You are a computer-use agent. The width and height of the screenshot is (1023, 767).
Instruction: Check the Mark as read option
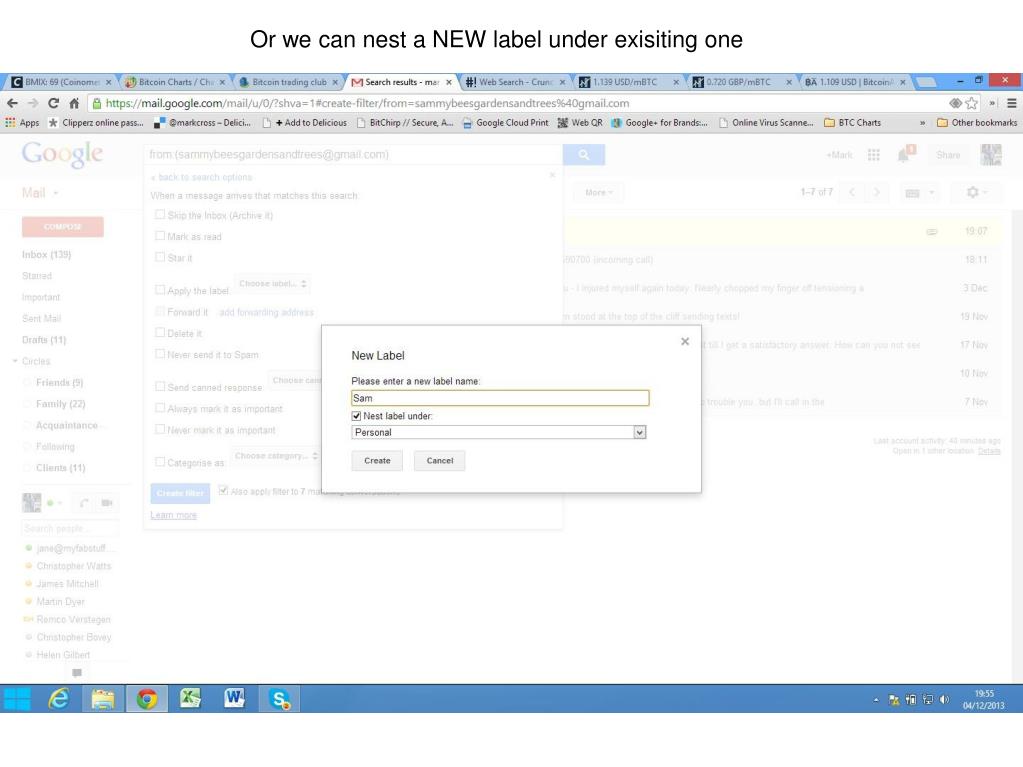pos(160,235)
